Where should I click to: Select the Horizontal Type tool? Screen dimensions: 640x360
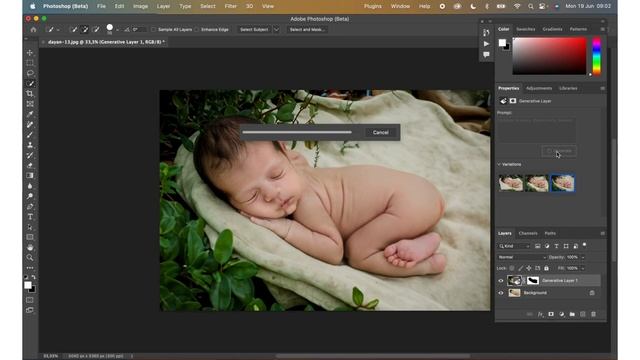(x=30, y=217)
